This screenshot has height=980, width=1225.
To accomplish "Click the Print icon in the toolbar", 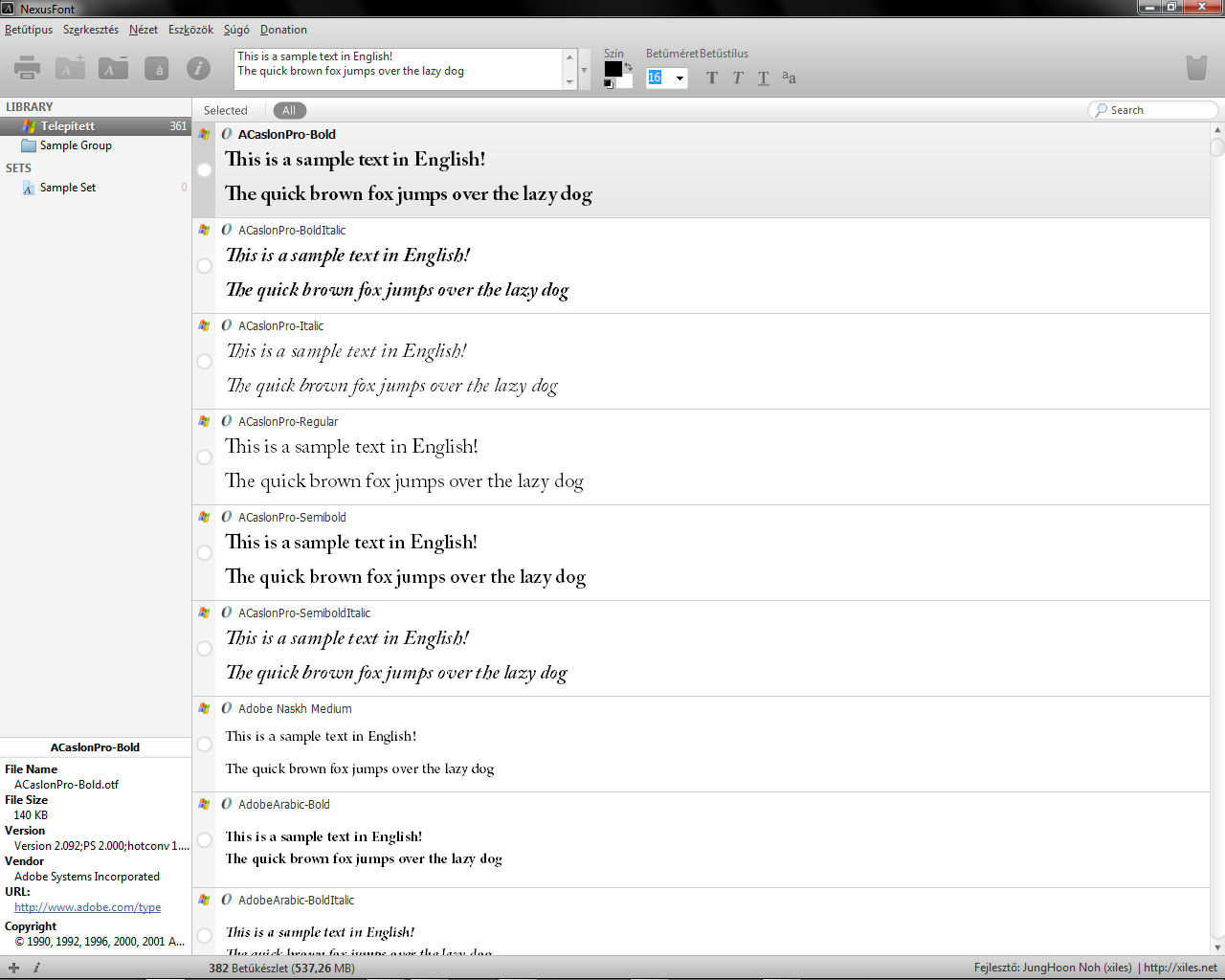I will tap(26, 68).
